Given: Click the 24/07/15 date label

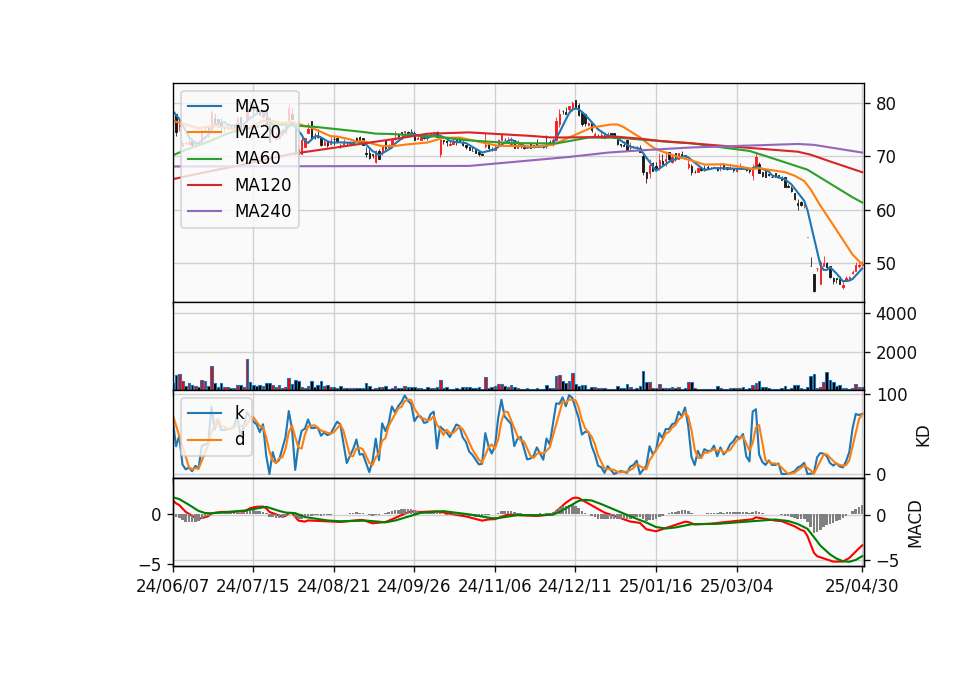Looking at the screenshot, I should point(253,586).
